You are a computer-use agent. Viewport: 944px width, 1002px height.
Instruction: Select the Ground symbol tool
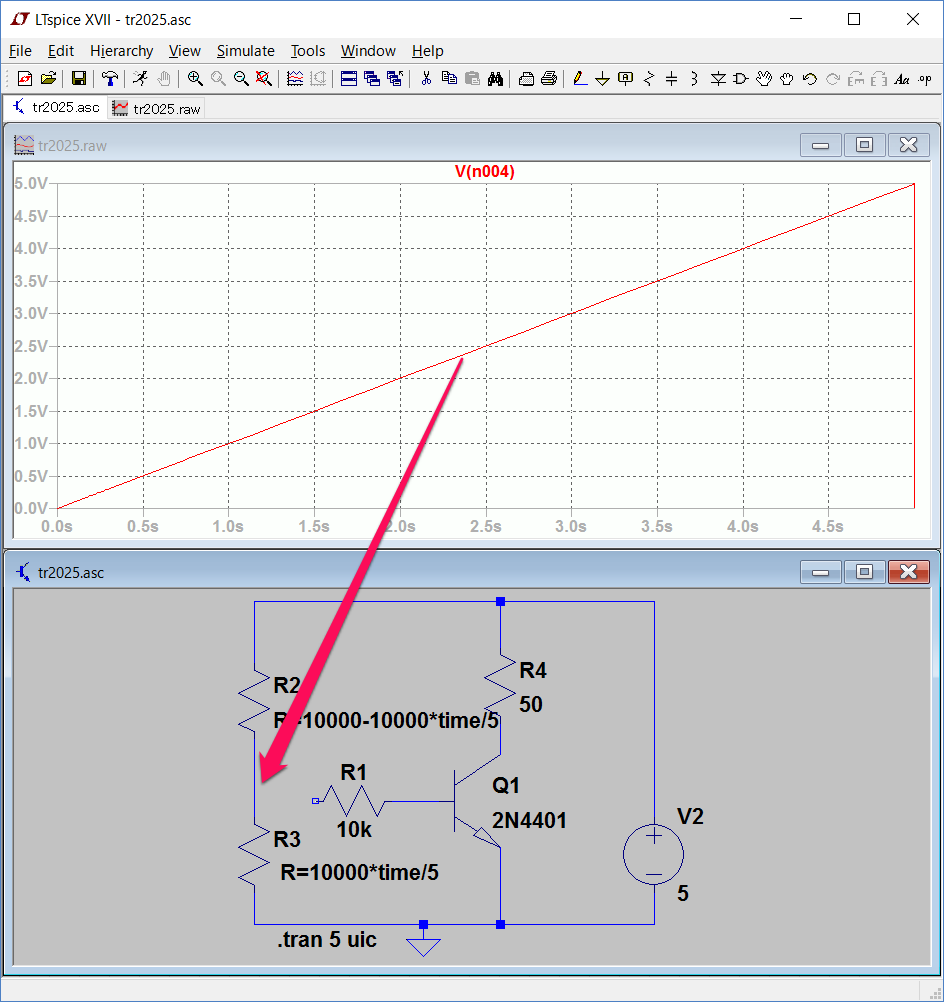coord(602,78)
